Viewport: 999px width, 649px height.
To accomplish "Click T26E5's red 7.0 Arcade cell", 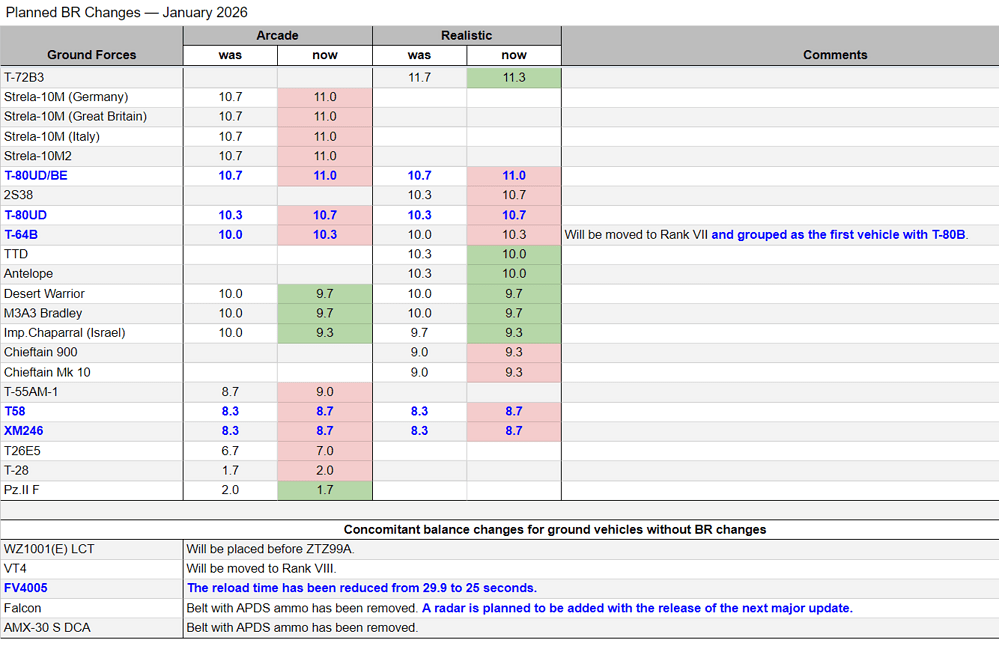I will pos(325,451).
